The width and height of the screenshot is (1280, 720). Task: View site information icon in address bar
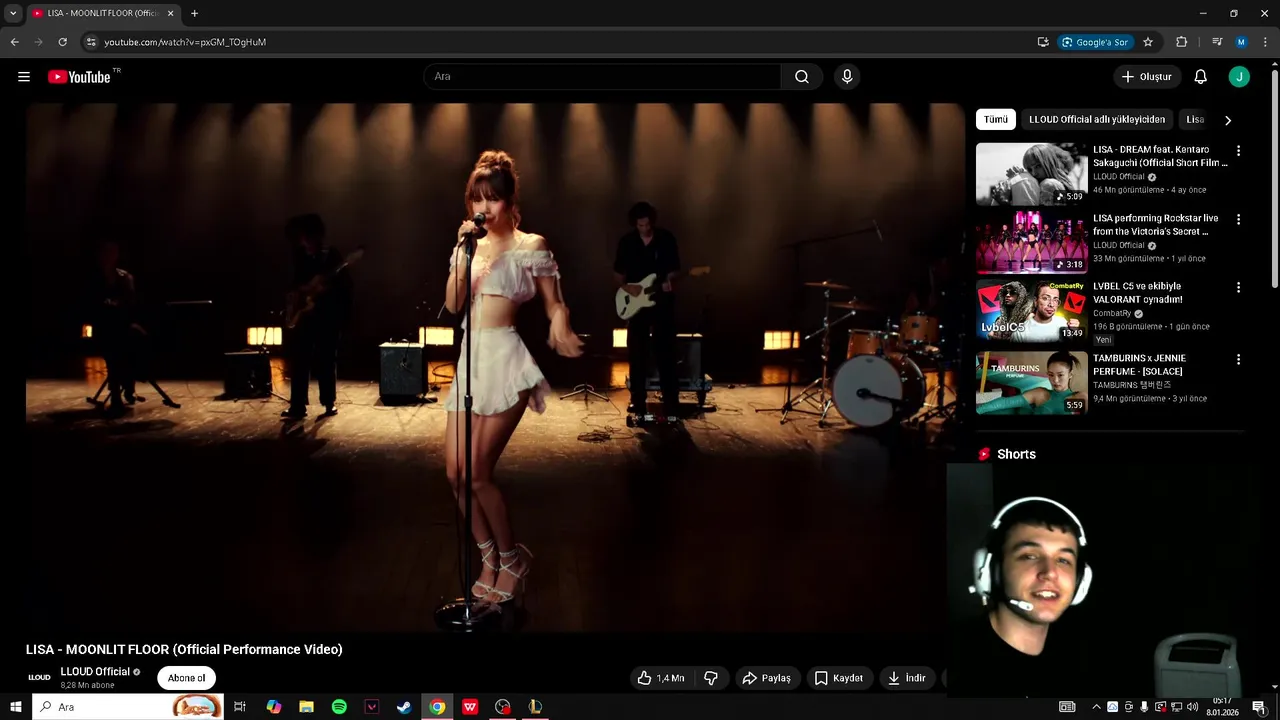[91, 42]
